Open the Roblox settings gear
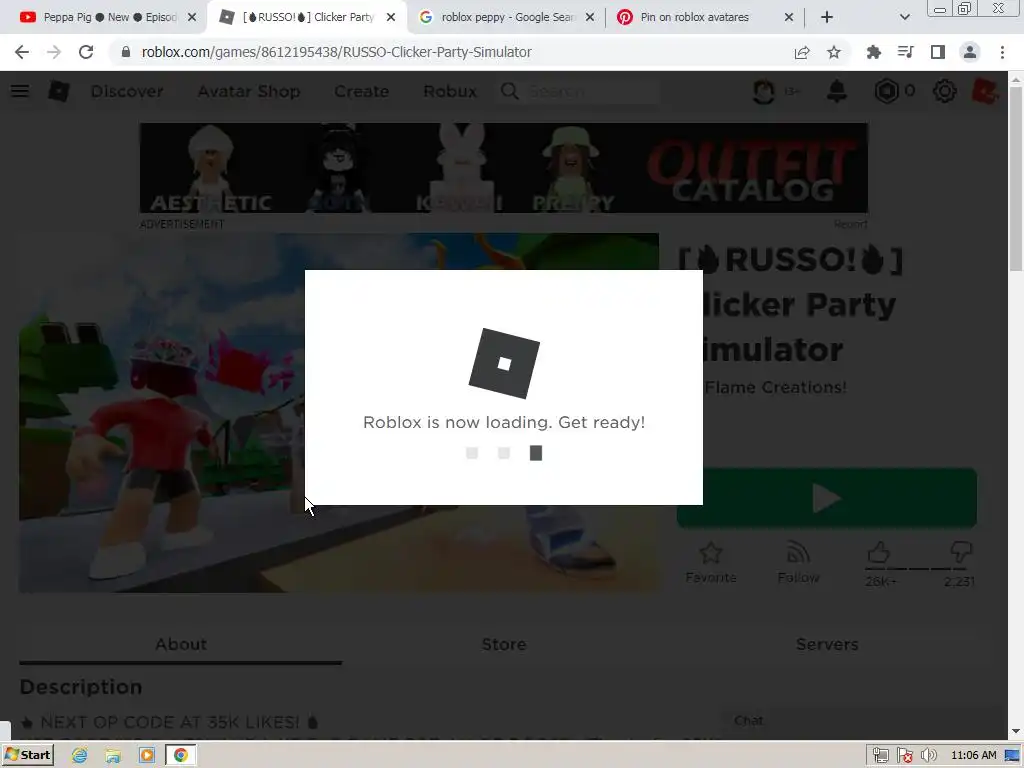This screenshot has height=768, width=1024. pos(944,91)
